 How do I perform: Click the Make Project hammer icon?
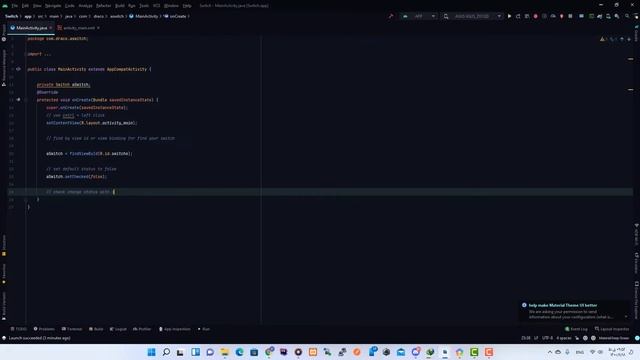pos(391,16)
